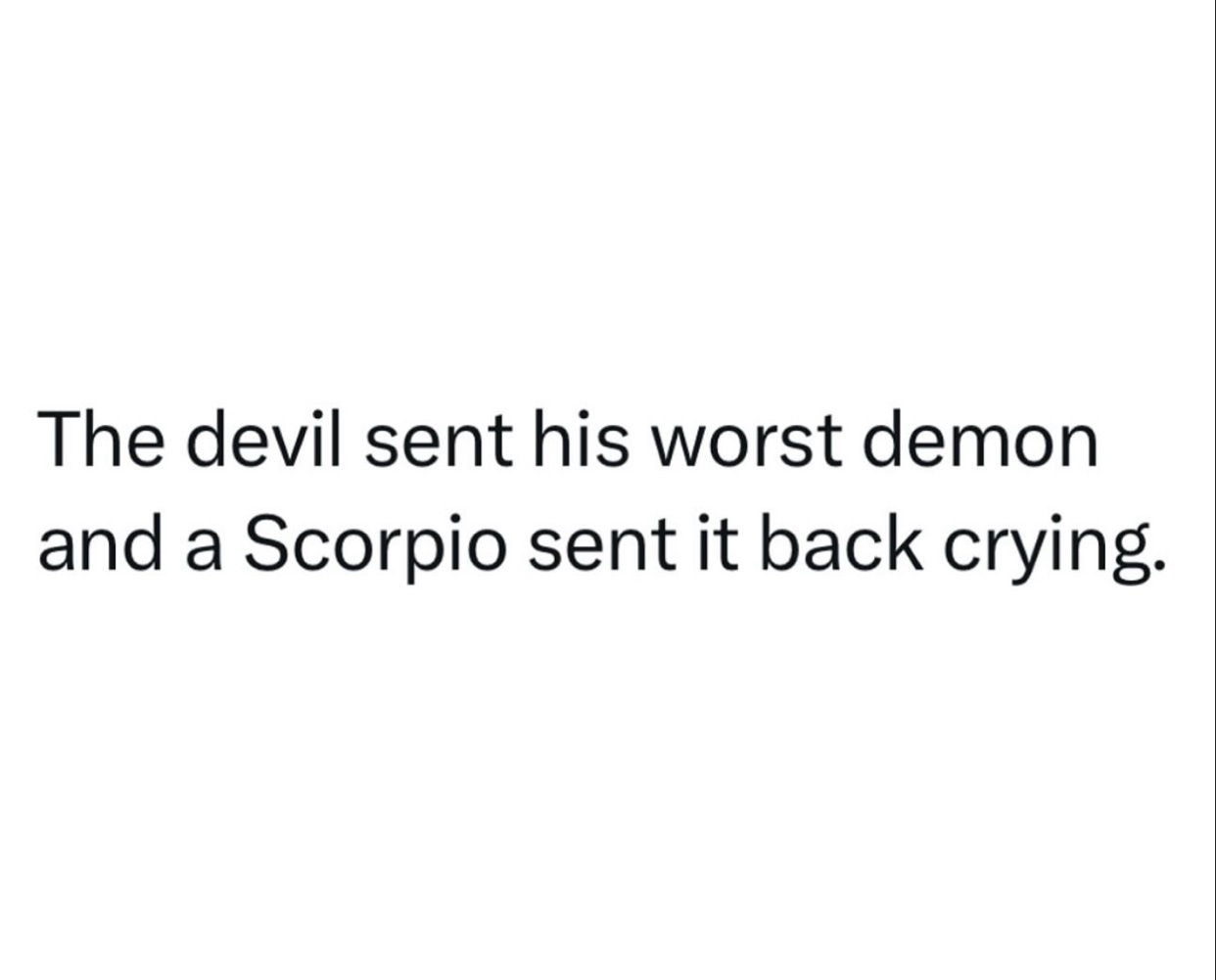This screenshot has height=980, width=1216.
Task: Click the word "and" starting second line
Action: 99,539
